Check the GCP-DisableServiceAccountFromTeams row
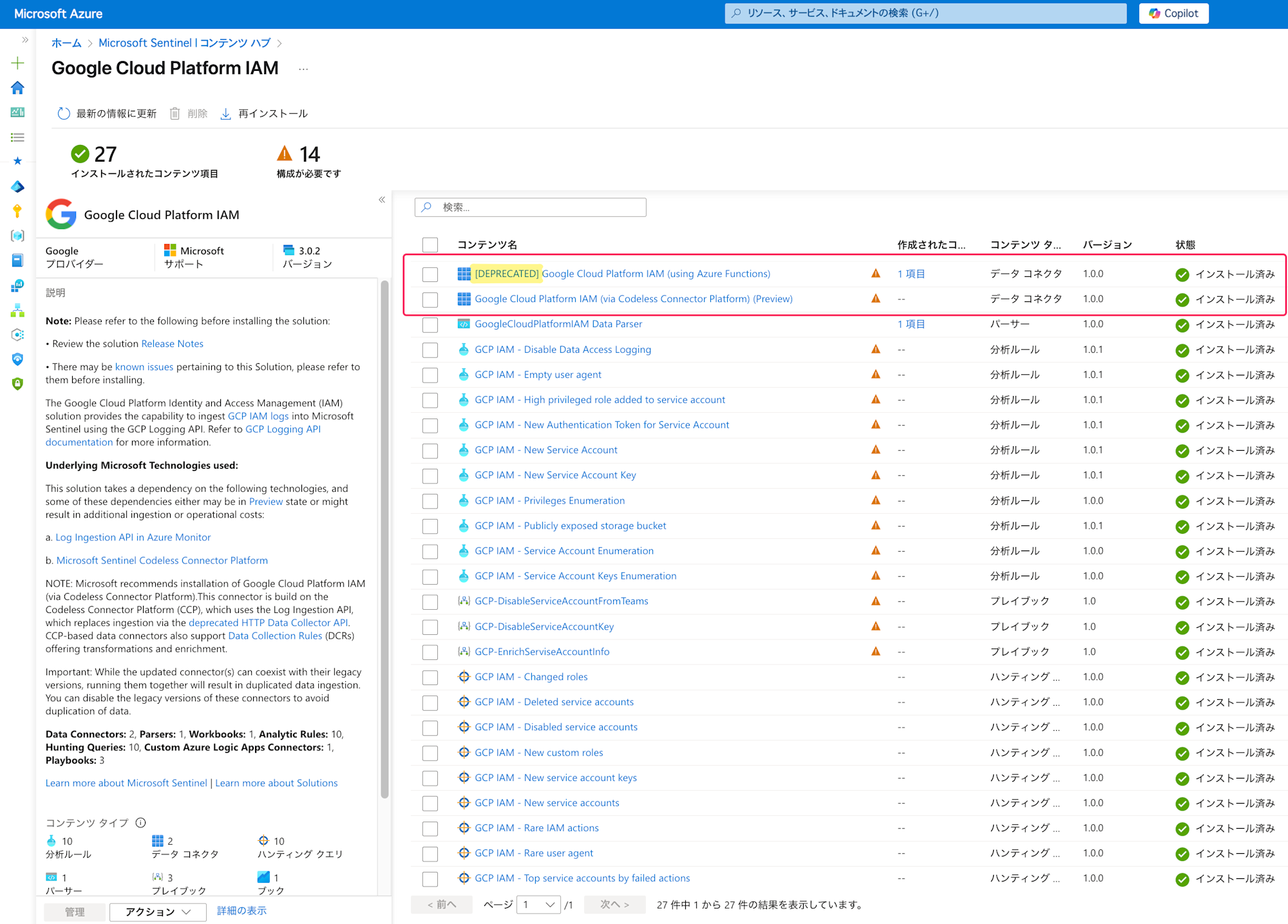1288x924 pixels. click(x=430, y=602)
